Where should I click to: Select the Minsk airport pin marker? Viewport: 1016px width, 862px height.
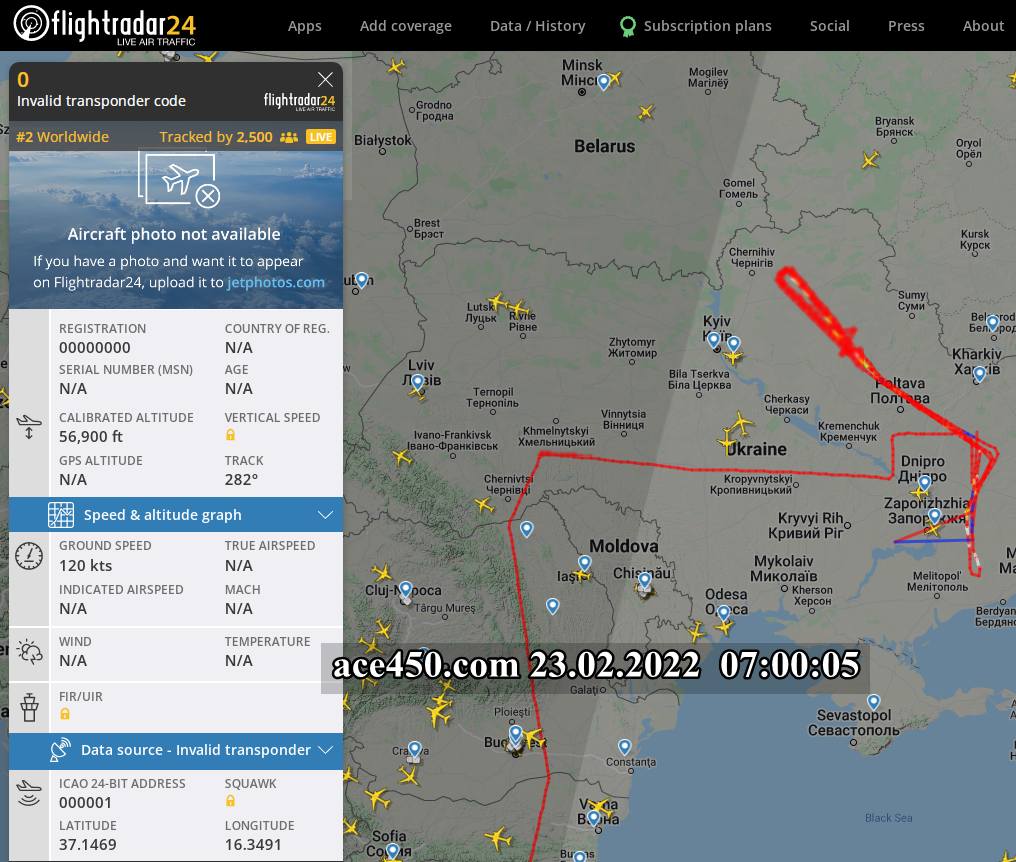coord(603,82)
